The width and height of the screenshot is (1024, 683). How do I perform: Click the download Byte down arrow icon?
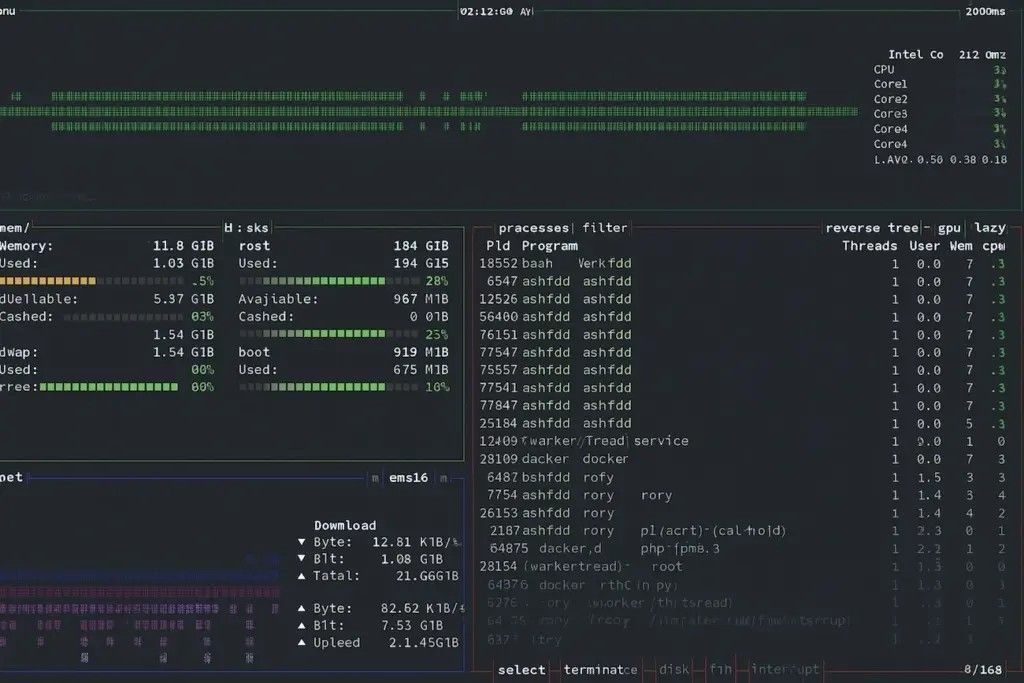click(x=303, y=542)
